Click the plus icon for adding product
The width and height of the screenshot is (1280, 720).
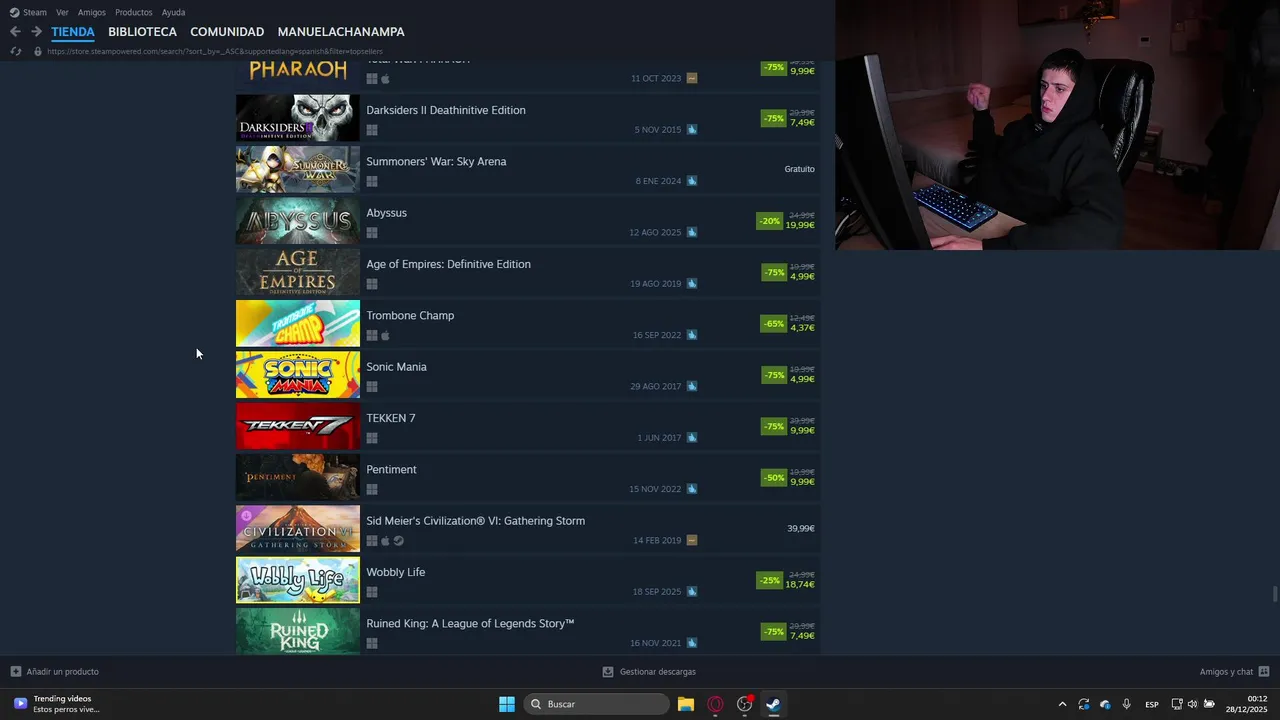pos(16,672)
